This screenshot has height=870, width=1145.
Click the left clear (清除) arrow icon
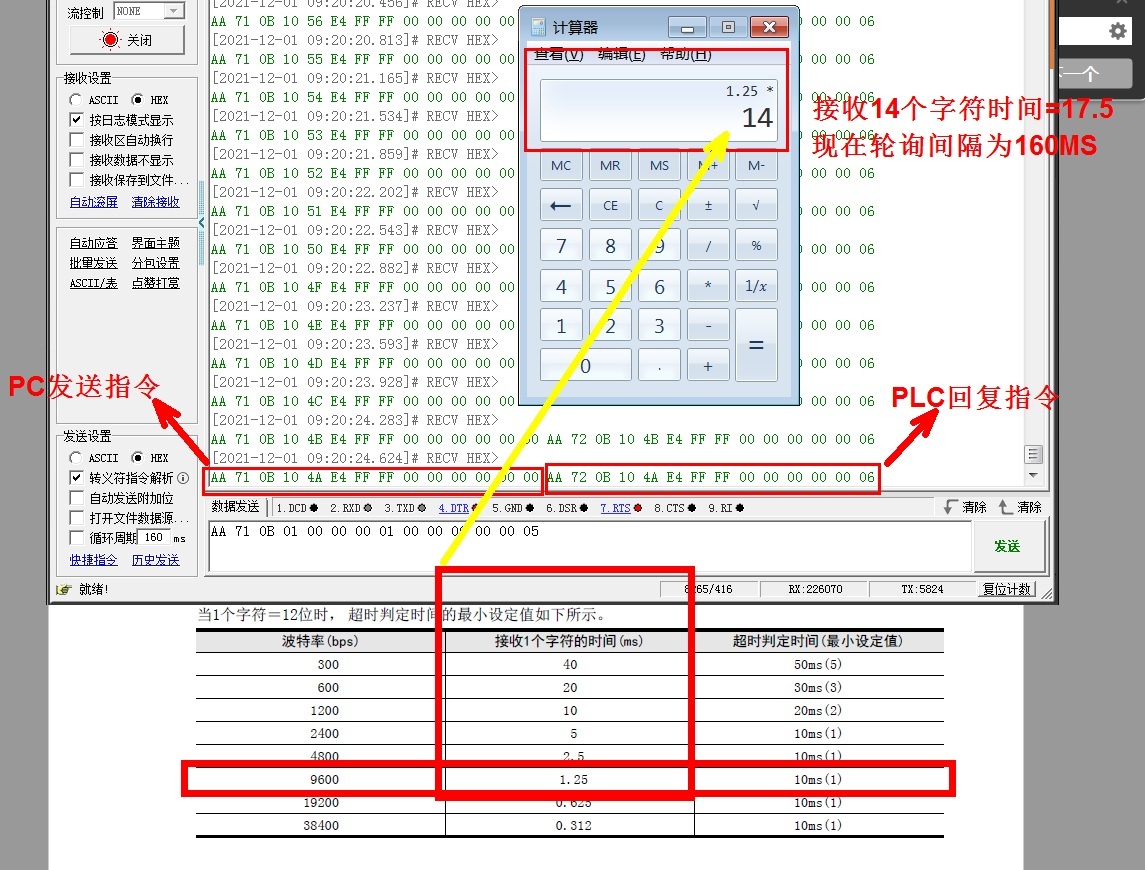pyautogui.click(x=950, y=508)
